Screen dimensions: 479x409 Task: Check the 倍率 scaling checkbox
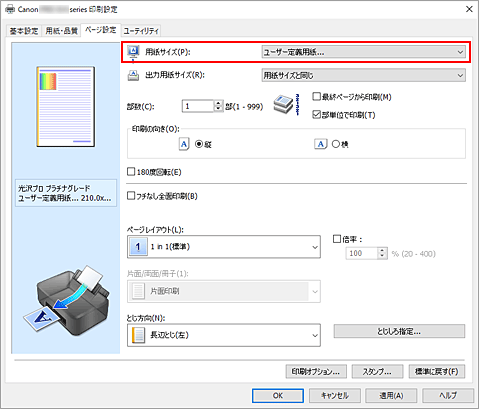pyautogui.click(x=337, y=239)
